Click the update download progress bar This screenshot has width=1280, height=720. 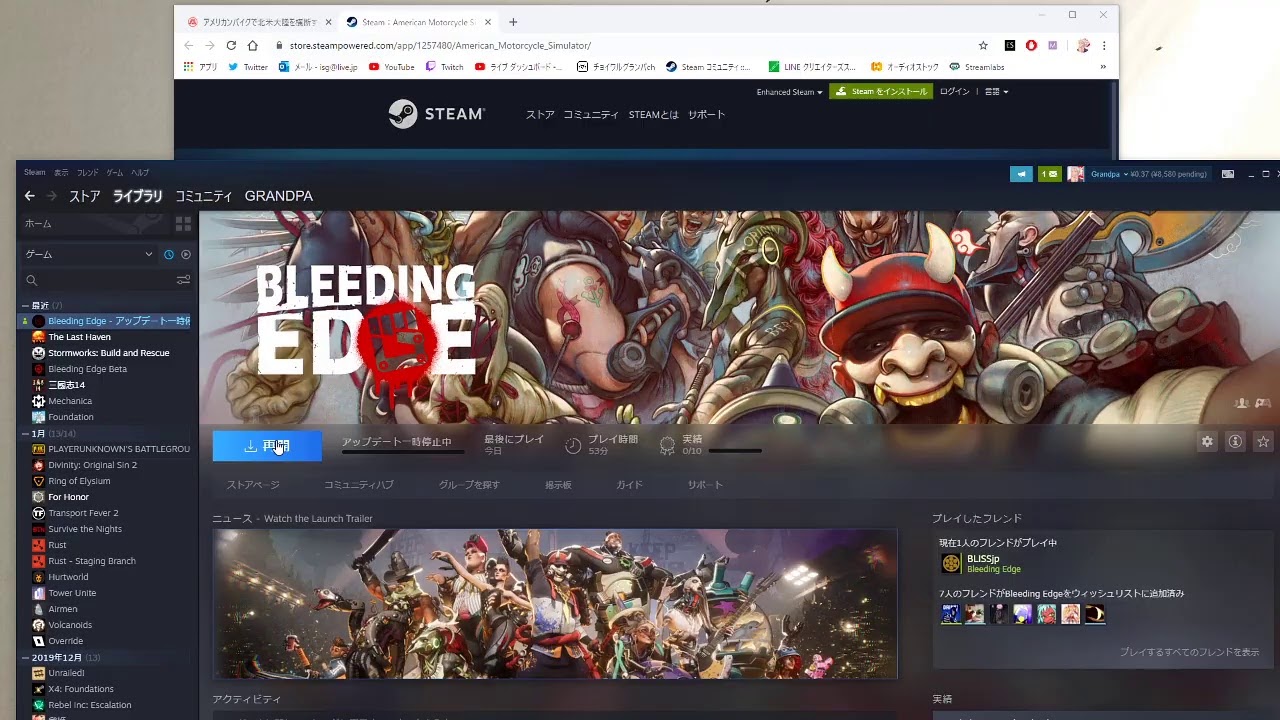click(x=403, y=452)
